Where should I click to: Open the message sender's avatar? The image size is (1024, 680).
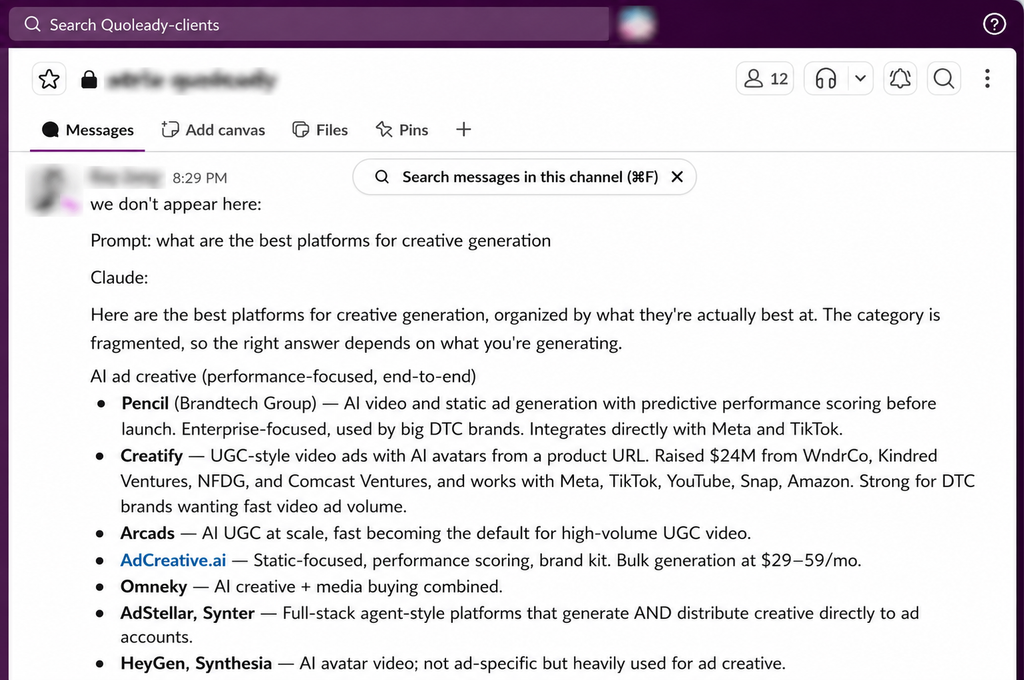coord(52,190)
